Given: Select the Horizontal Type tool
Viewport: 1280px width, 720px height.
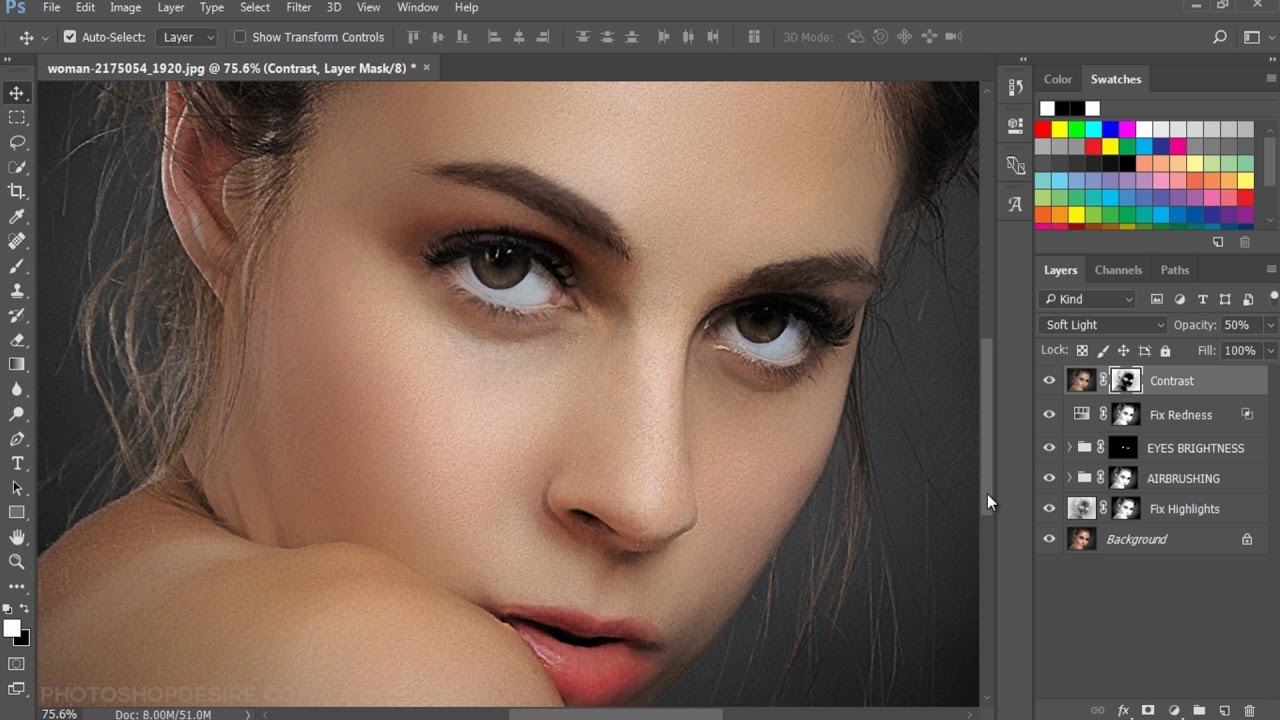Looking at the screenshot, I should click(x=17, y=463).
